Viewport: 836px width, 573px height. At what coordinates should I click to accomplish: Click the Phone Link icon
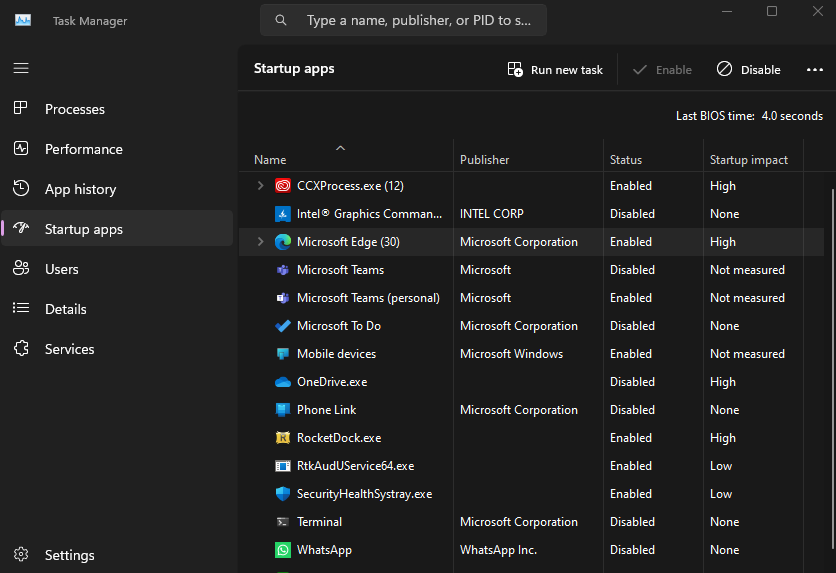[x=283, y=410]
